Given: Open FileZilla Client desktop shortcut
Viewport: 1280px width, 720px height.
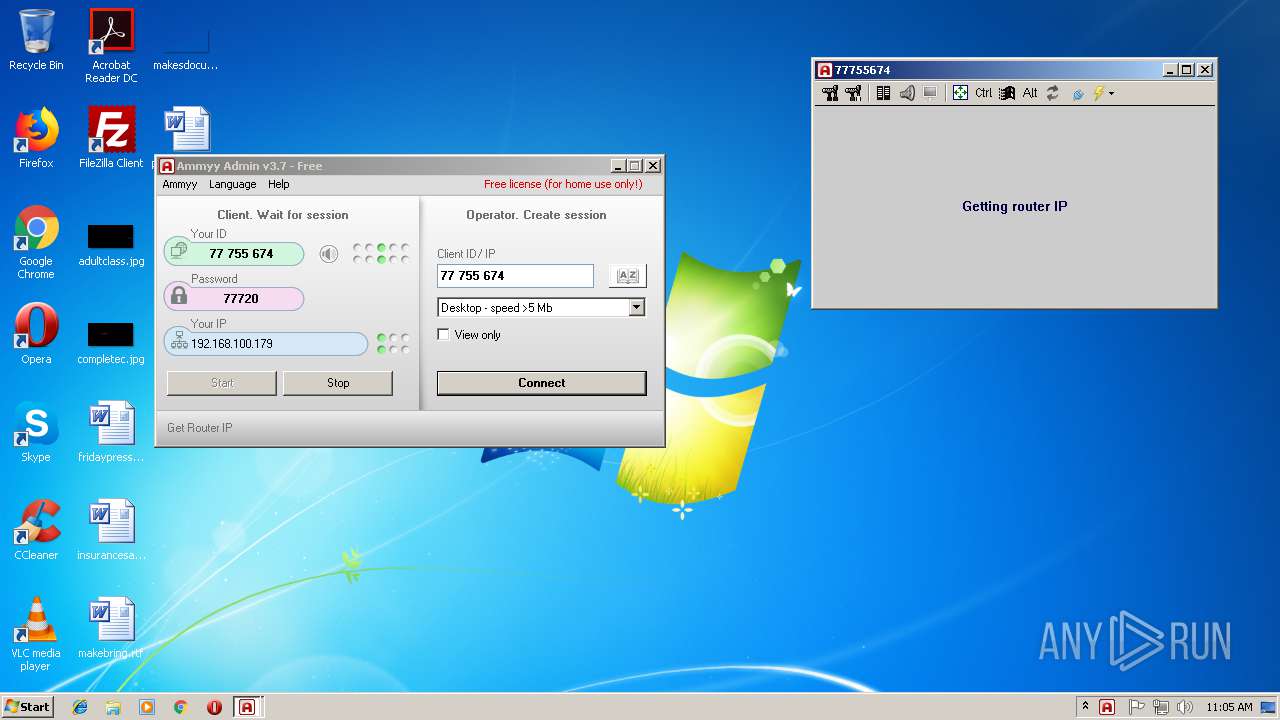Looking at the screenshot, I should [111, 138].
